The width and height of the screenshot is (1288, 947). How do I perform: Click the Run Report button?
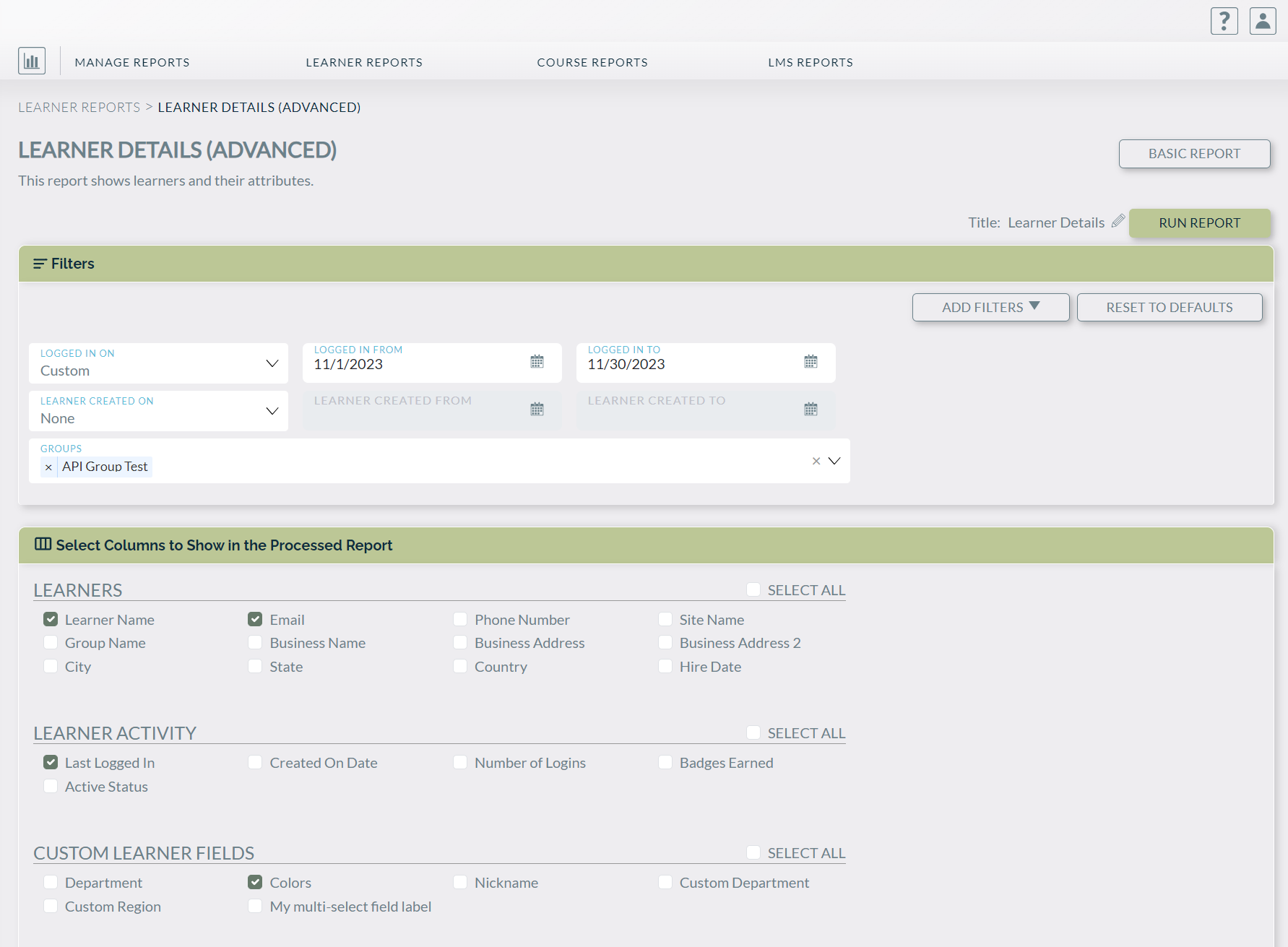pos(1199,222)
